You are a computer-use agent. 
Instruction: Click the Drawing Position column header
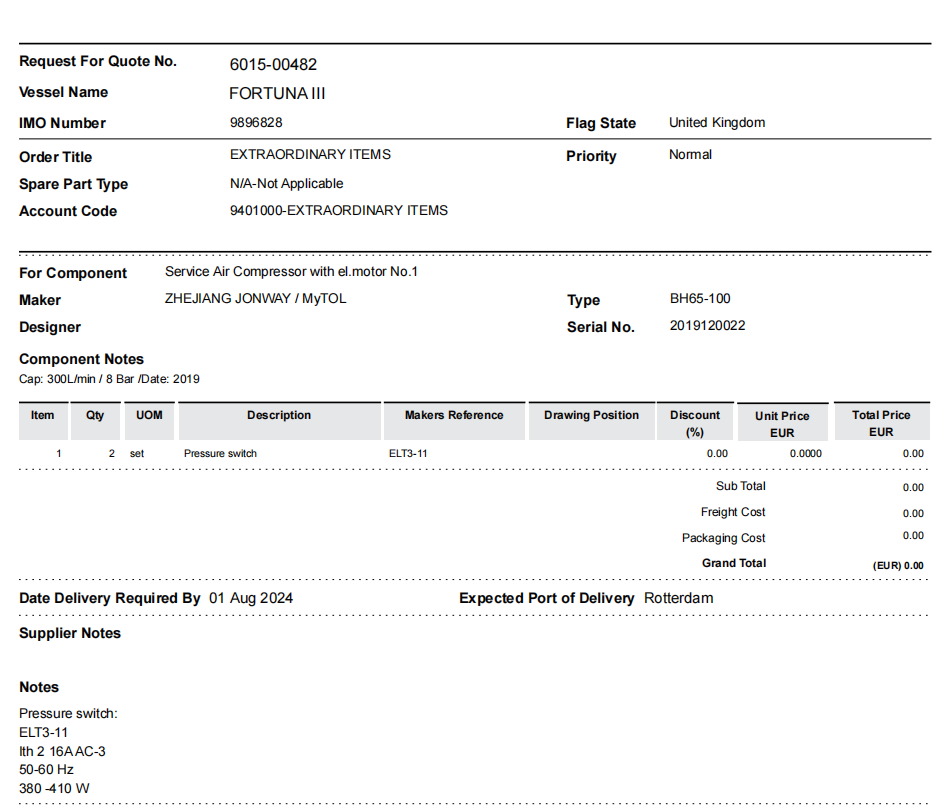pos(591,416)
